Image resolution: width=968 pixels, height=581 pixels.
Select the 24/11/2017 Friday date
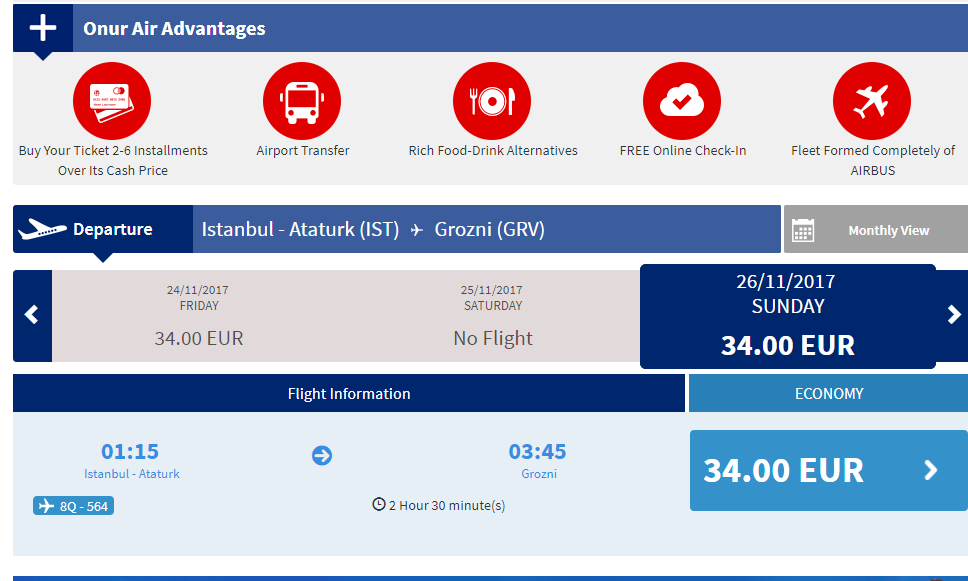[199, 316]
